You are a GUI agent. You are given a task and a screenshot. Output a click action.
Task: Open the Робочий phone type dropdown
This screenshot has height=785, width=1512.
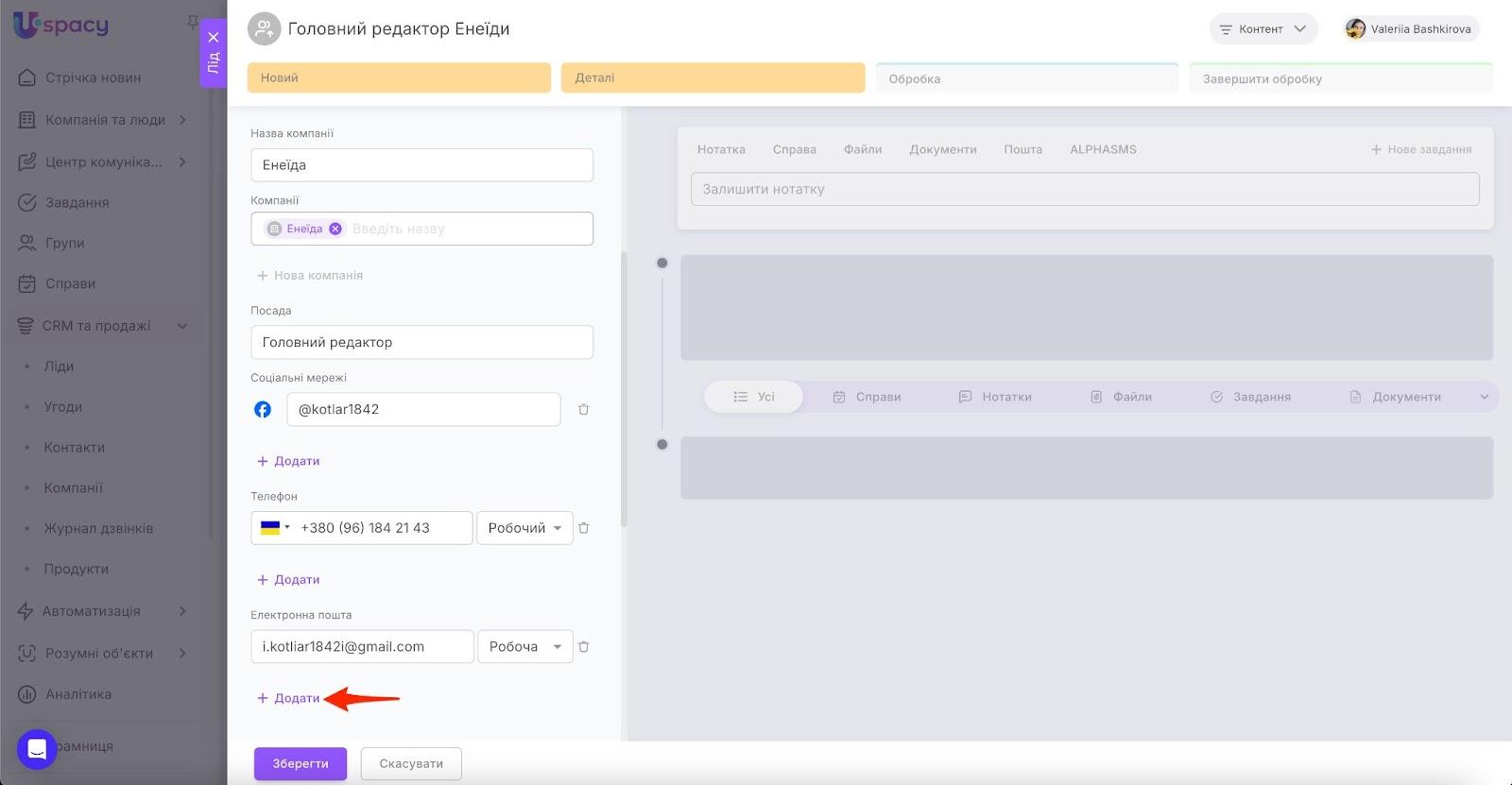524,528
